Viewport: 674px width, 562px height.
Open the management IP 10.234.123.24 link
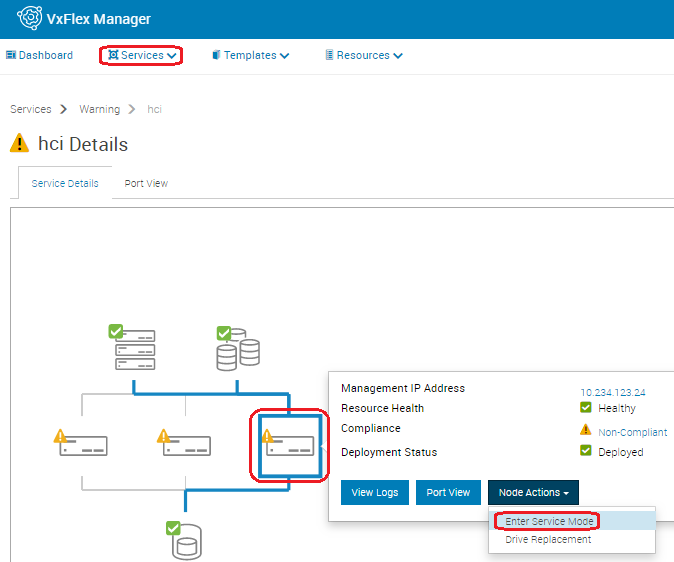tap(613, 393)
